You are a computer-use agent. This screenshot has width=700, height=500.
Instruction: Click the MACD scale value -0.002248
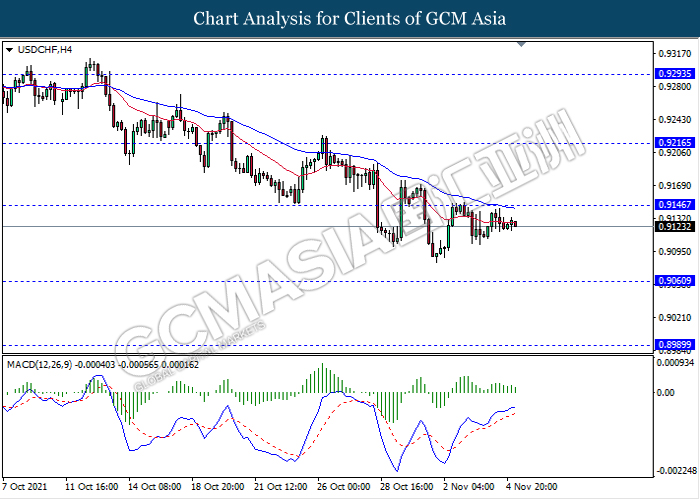pyautogui.click(x=676, y=471)
